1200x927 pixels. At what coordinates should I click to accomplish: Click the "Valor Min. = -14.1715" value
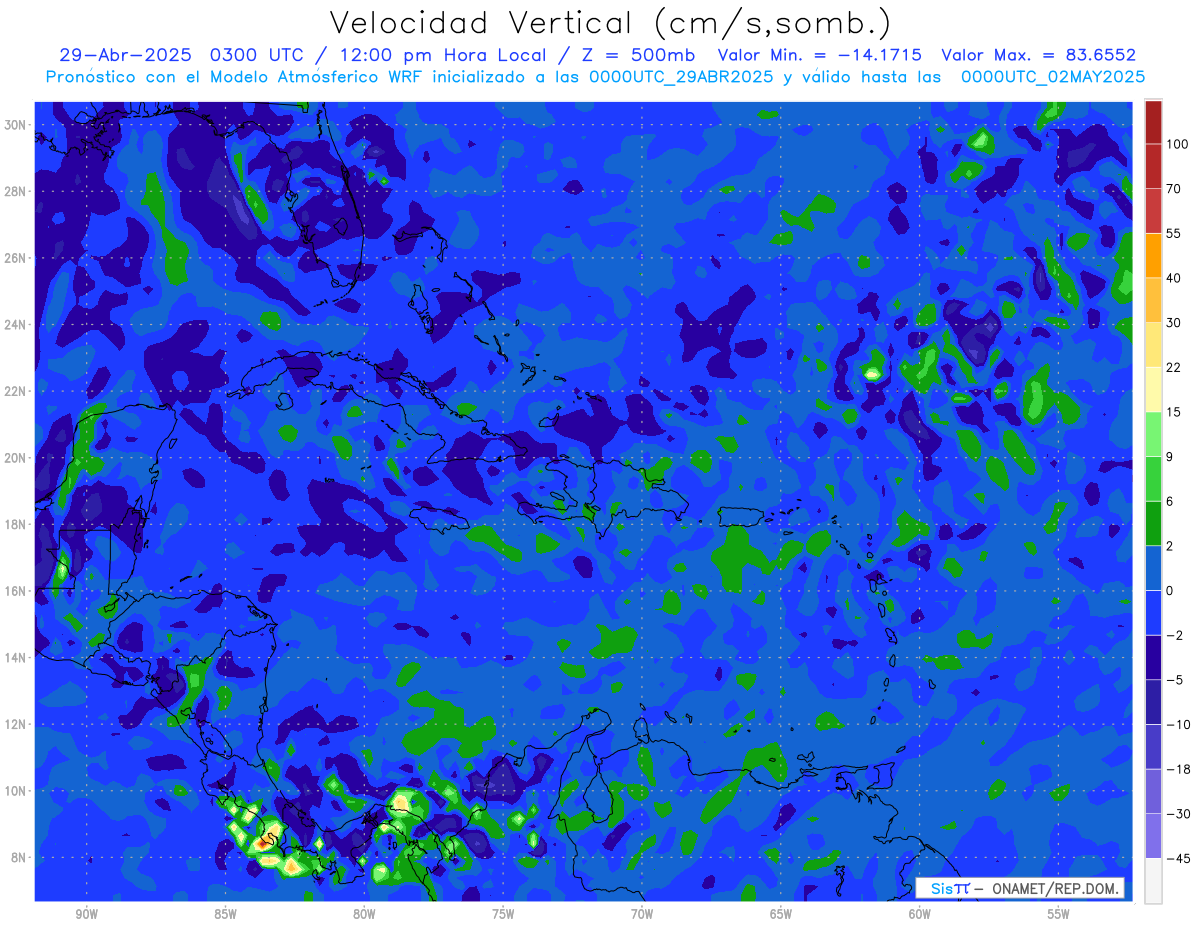(821, 56)
